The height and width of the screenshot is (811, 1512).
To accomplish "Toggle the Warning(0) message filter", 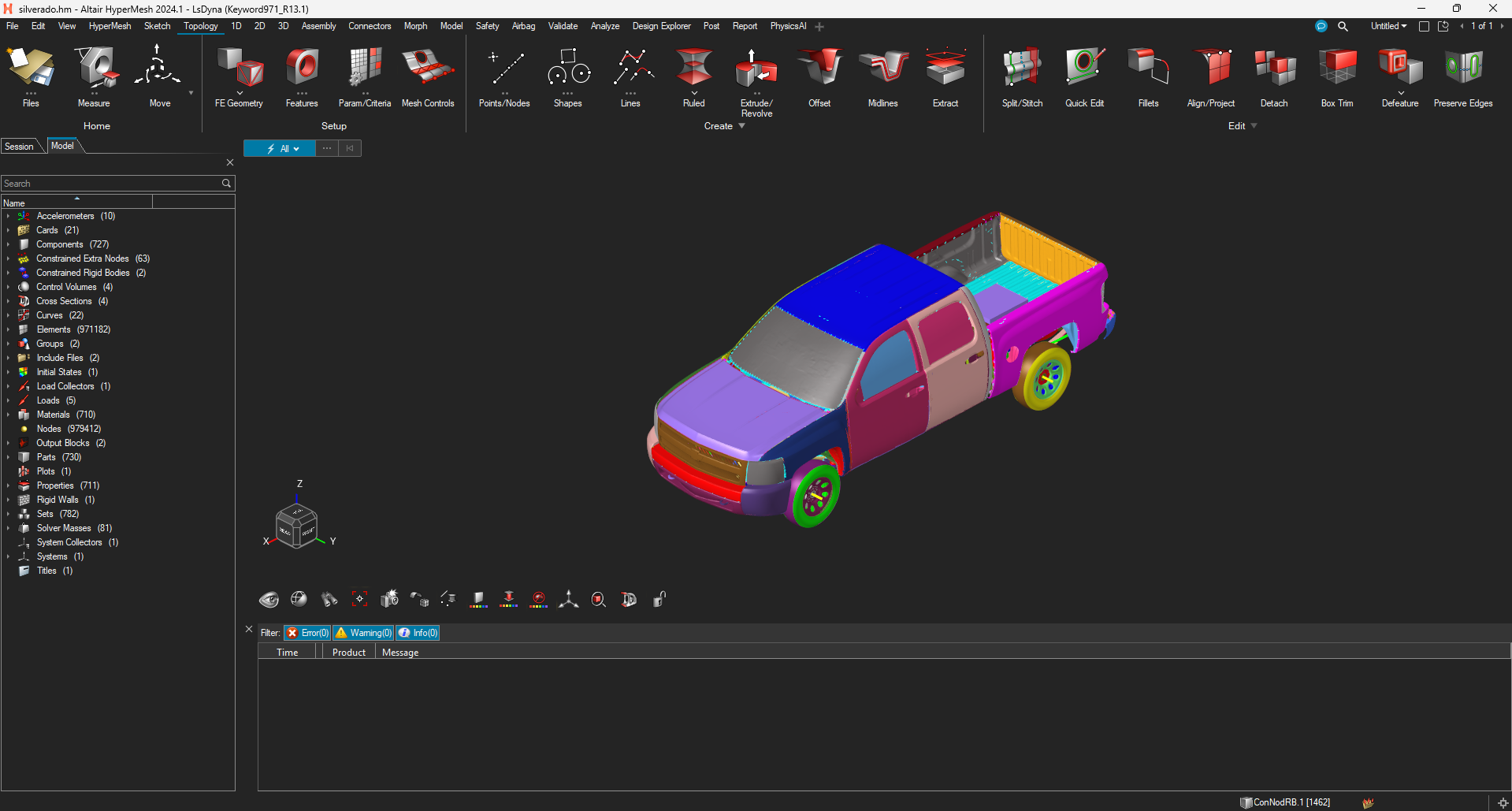I will click(x=363, y=633).
